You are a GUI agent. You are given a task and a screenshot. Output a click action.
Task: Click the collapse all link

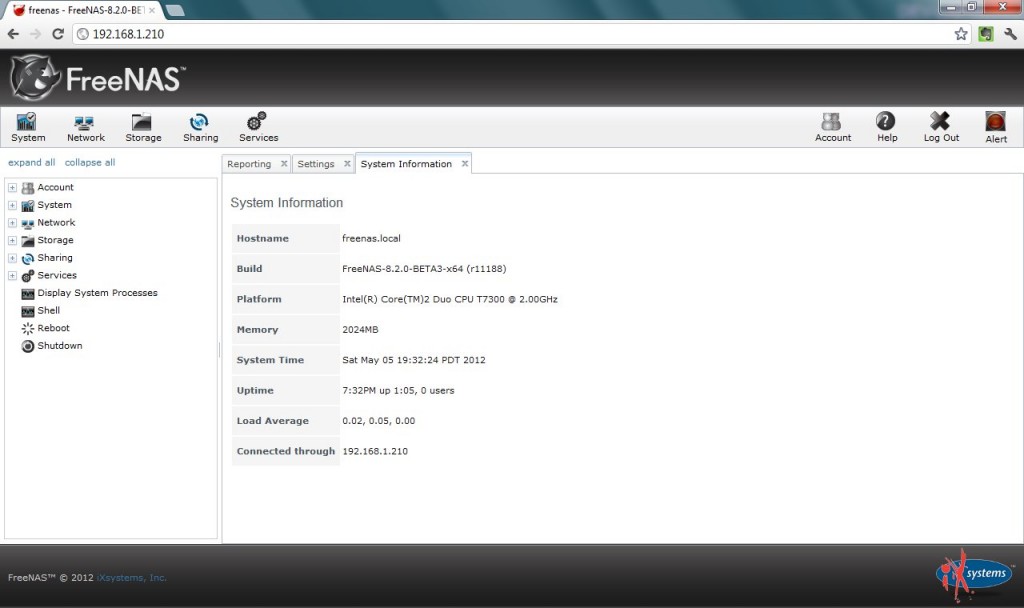(x=89, y=161)
